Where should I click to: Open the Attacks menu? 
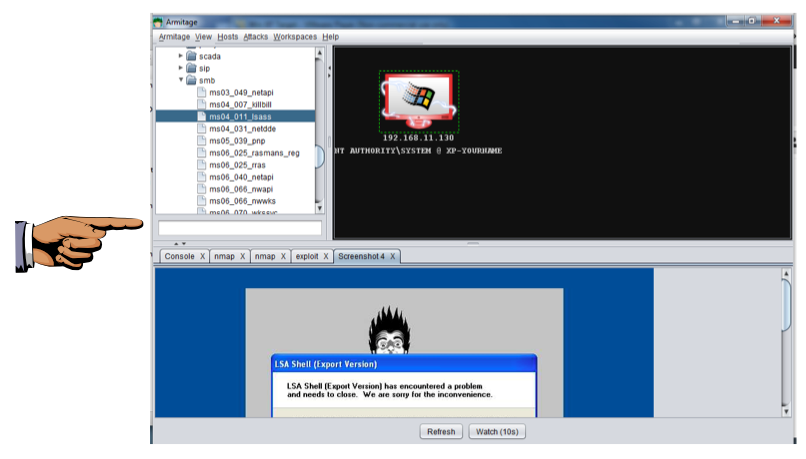pos(255,37)
